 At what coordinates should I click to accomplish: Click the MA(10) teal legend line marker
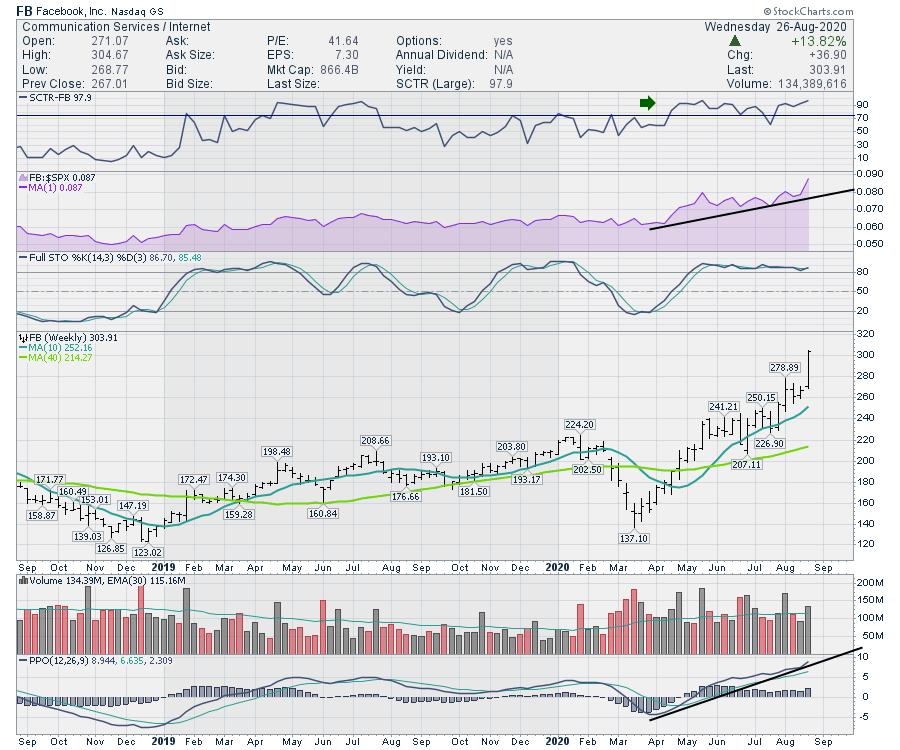pyautogui.click(x=23, y=348)
